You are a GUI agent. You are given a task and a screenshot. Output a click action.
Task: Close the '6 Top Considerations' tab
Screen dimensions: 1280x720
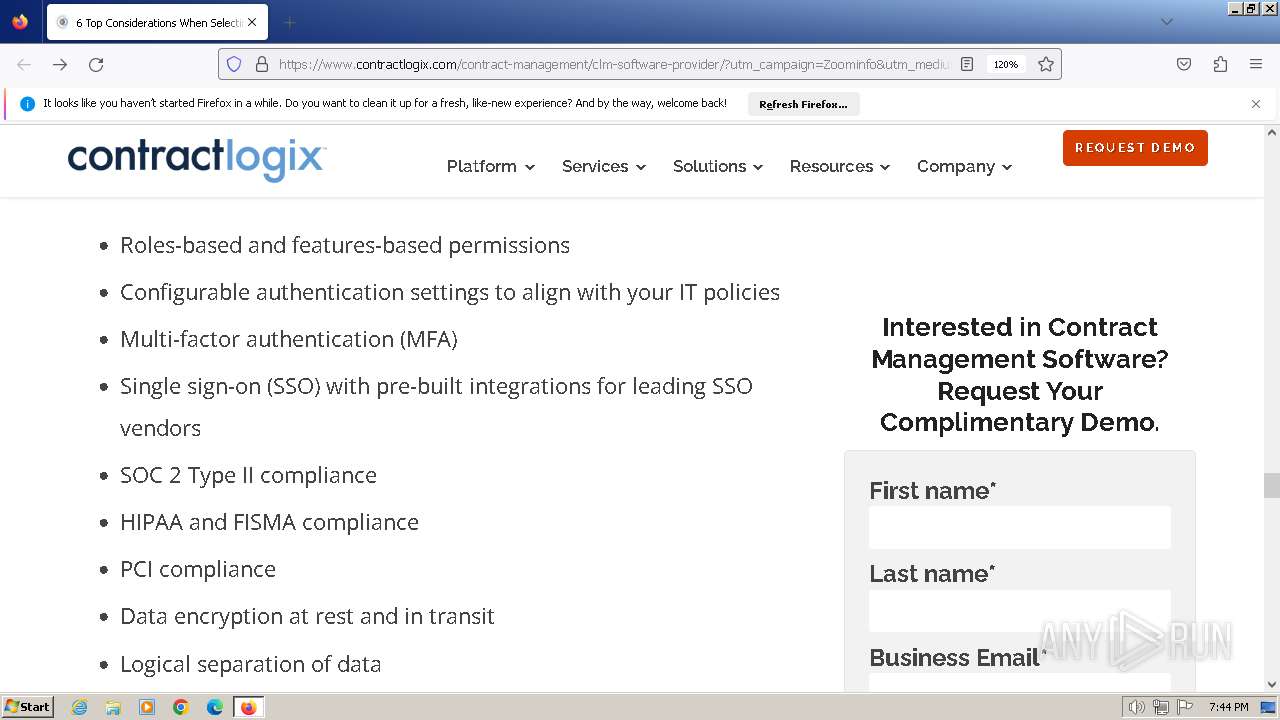click(x=252, y=22)
